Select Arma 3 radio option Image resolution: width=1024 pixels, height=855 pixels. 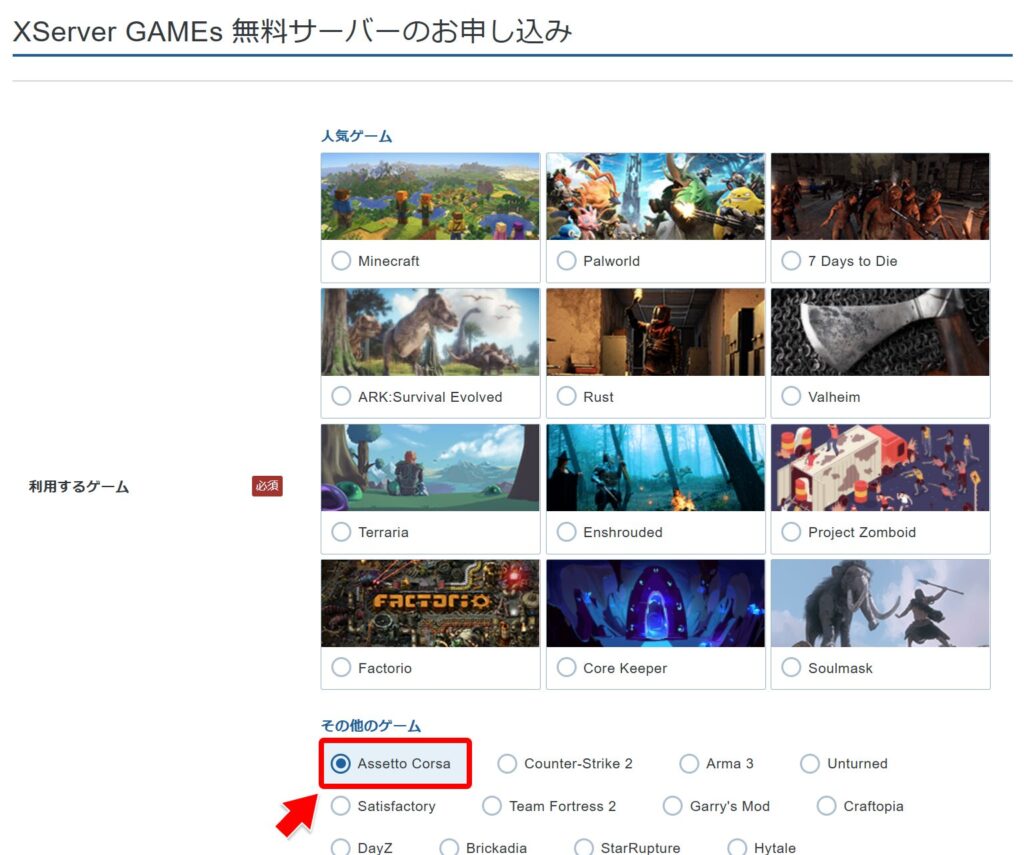point(689,764)
